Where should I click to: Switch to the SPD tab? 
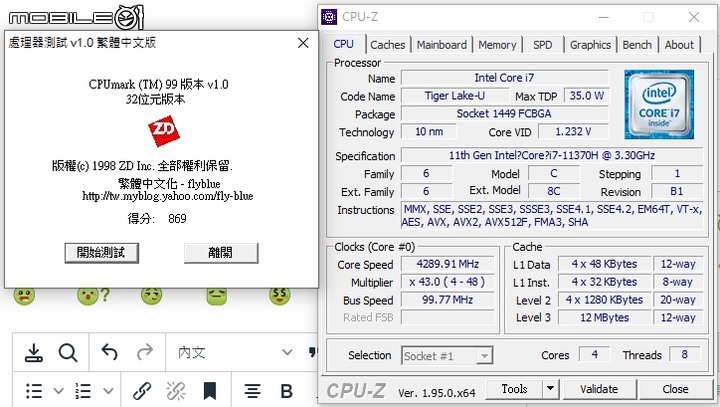click(543, 45)
